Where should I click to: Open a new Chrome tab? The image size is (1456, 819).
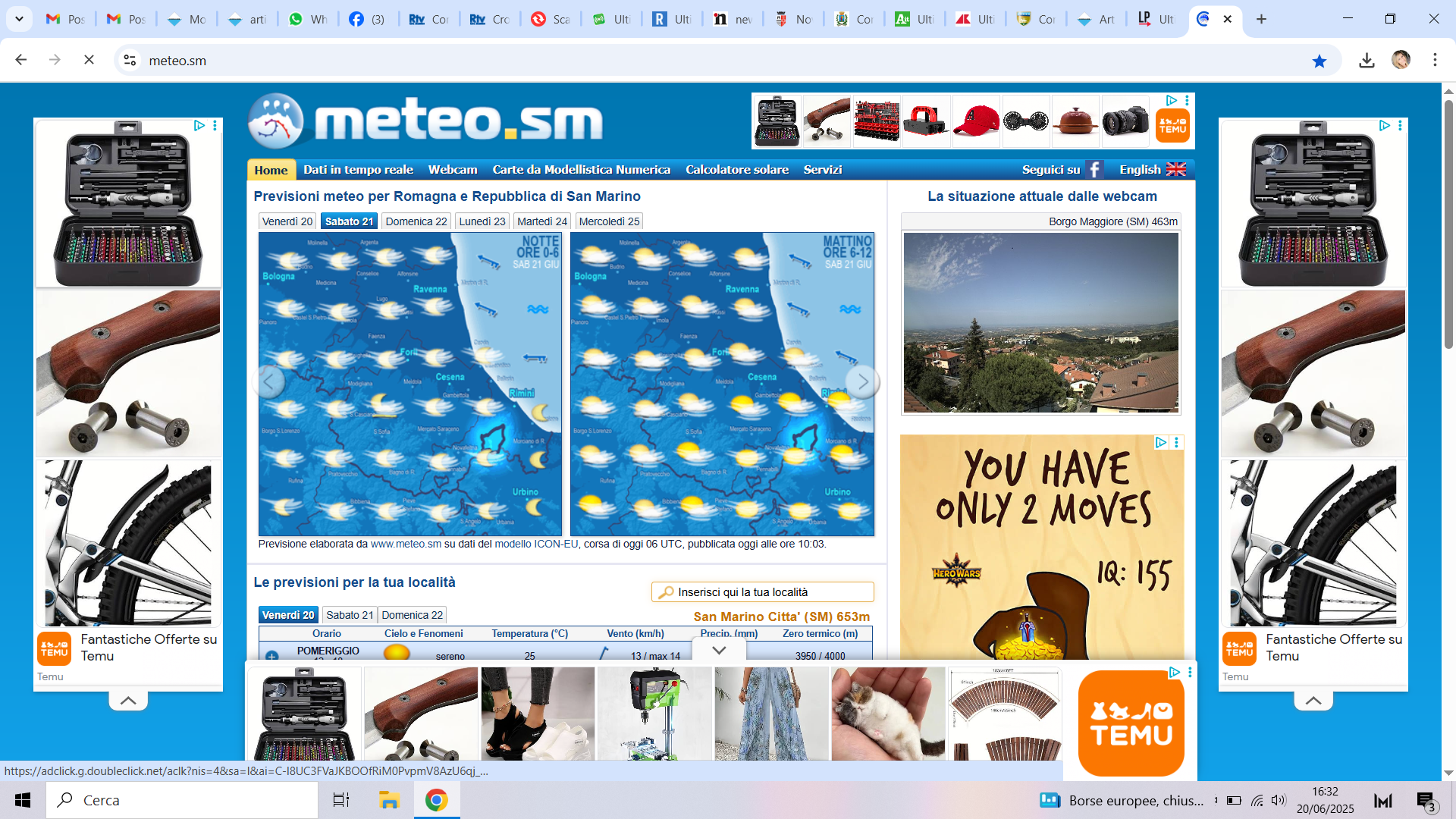click(1261, 19)
